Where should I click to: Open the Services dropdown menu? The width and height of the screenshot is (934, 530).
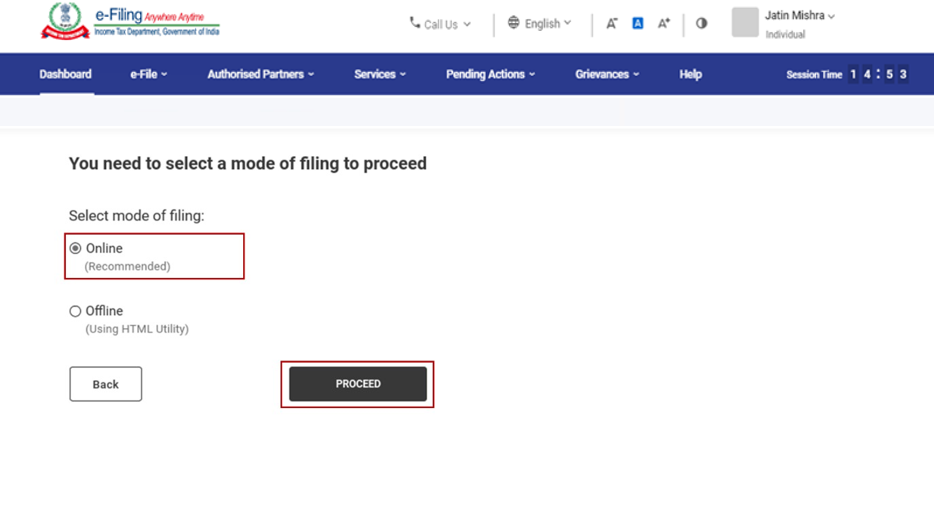pos(380,74)
